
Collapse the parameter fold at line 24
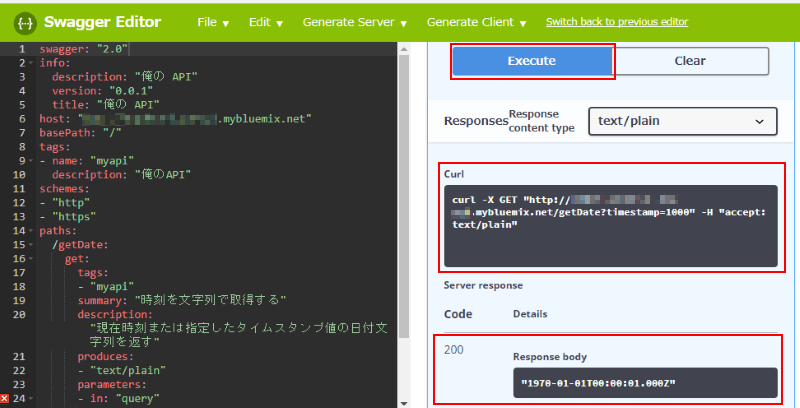coord(31,399)
